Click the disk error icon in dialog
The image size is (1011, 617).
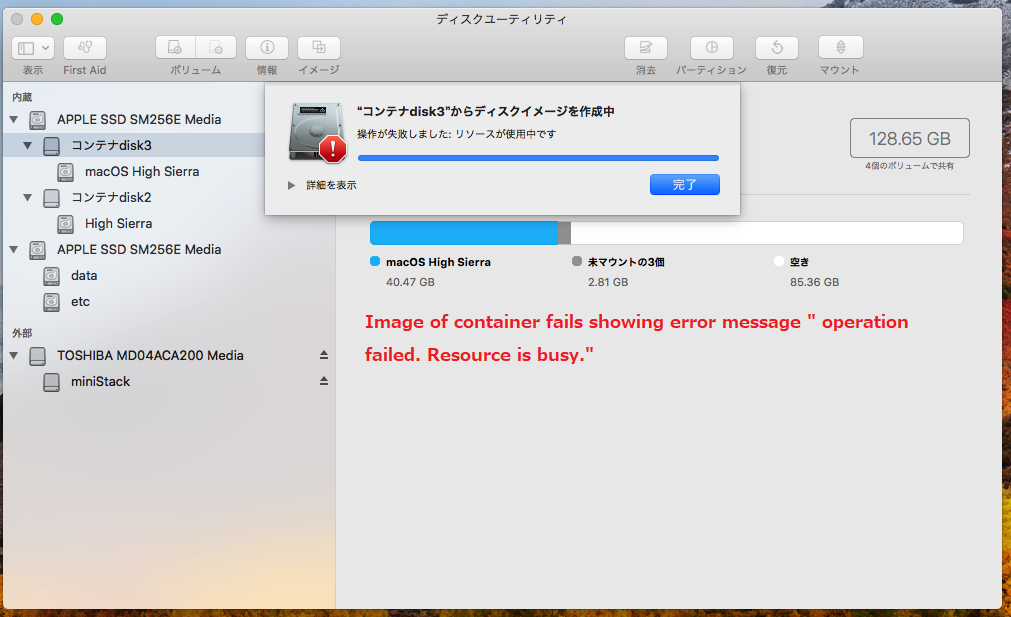pyautogui.click(x=317, y=132)
